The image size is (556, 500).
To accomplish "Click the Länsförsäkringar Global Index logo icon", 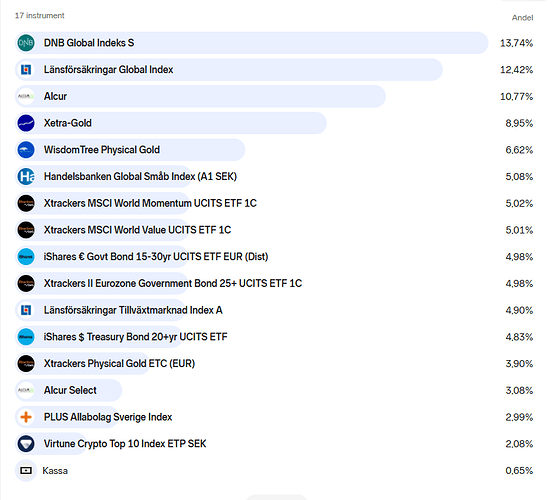I will [x=26, y=70].
